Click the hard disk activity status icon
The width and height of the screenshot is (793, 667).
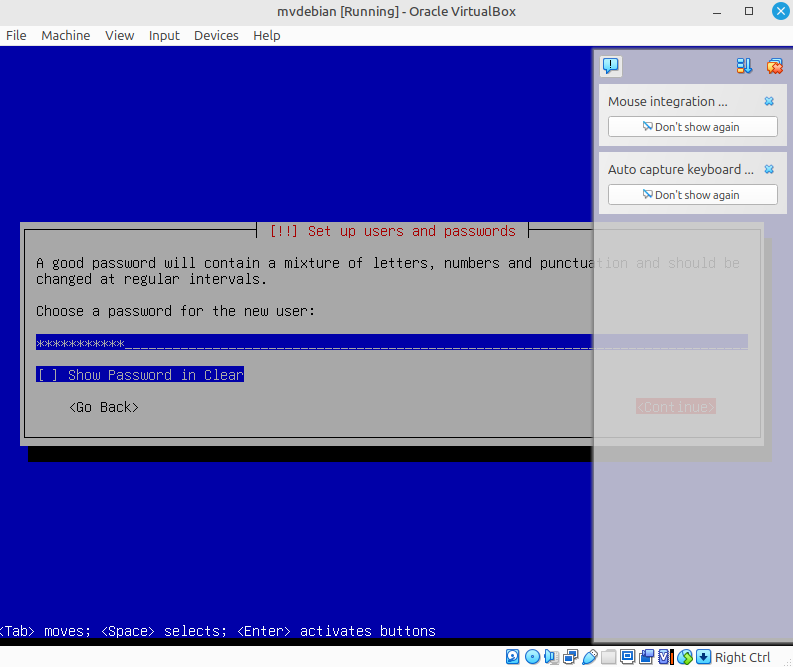[x=513, y=657]
